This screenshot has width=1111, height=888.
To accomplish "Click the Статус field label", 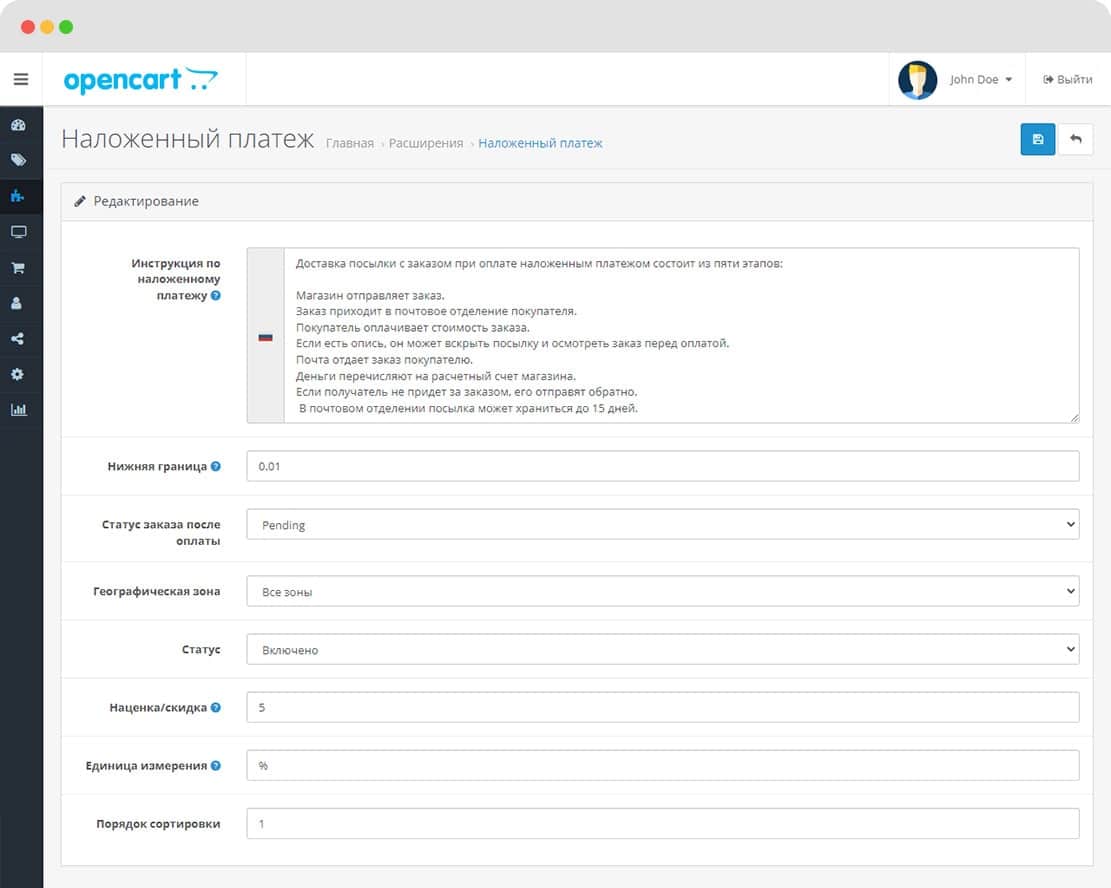I will (201, 649).
